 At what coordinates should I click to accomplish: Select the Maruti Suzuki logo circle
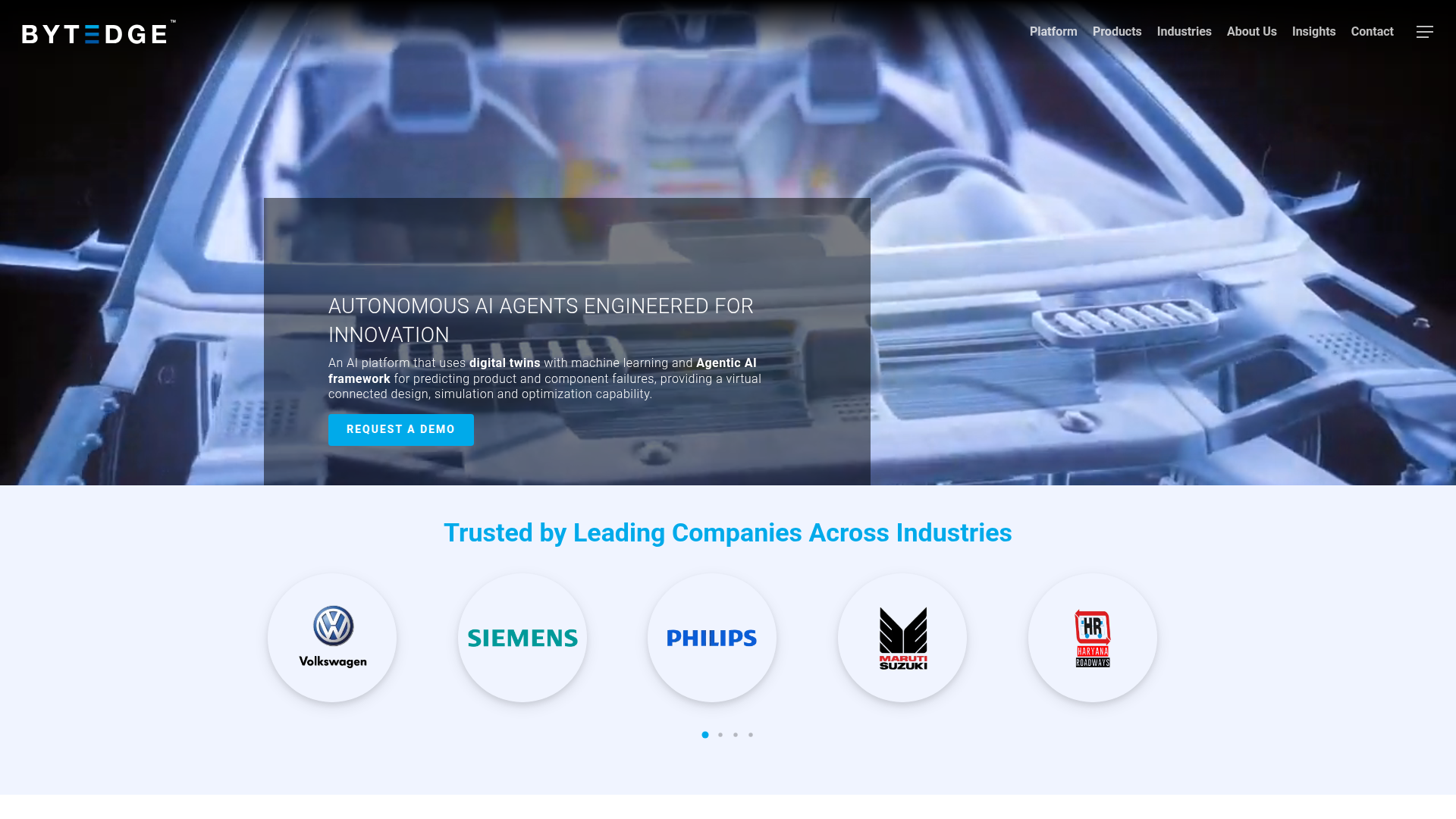902,638
